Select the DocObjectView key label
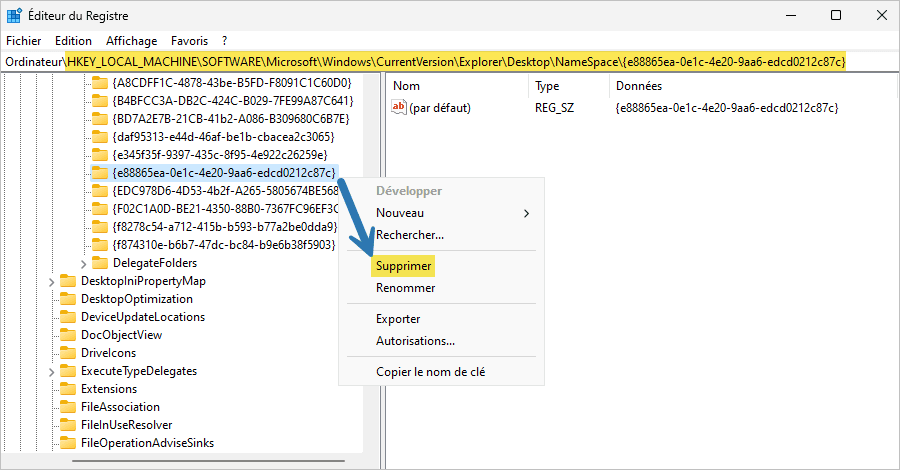The image size is (900, 470). [121, 335]
